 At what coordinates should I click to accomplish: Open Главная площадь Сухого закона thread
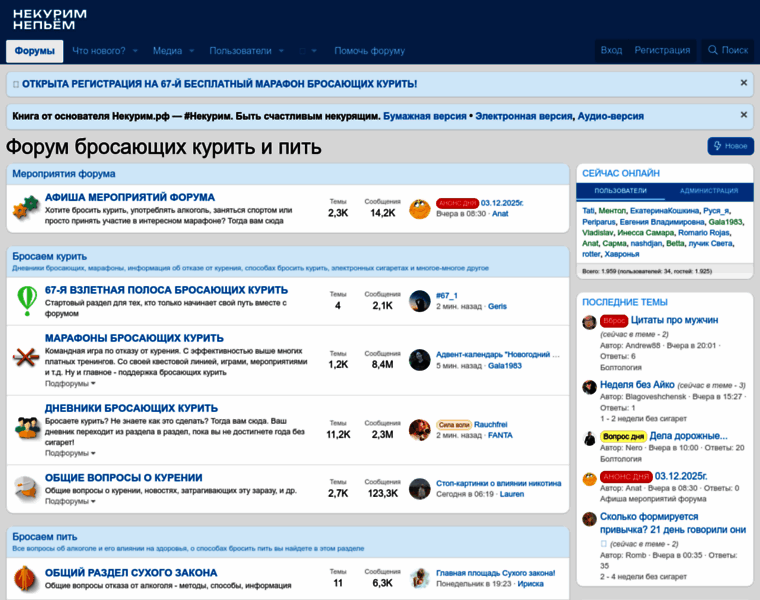click(x=496, y=573)
